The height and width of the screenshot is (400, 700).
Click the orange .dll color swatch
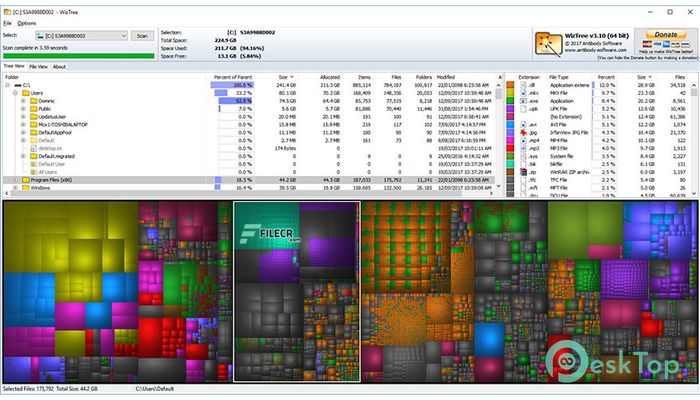point(510,85)
